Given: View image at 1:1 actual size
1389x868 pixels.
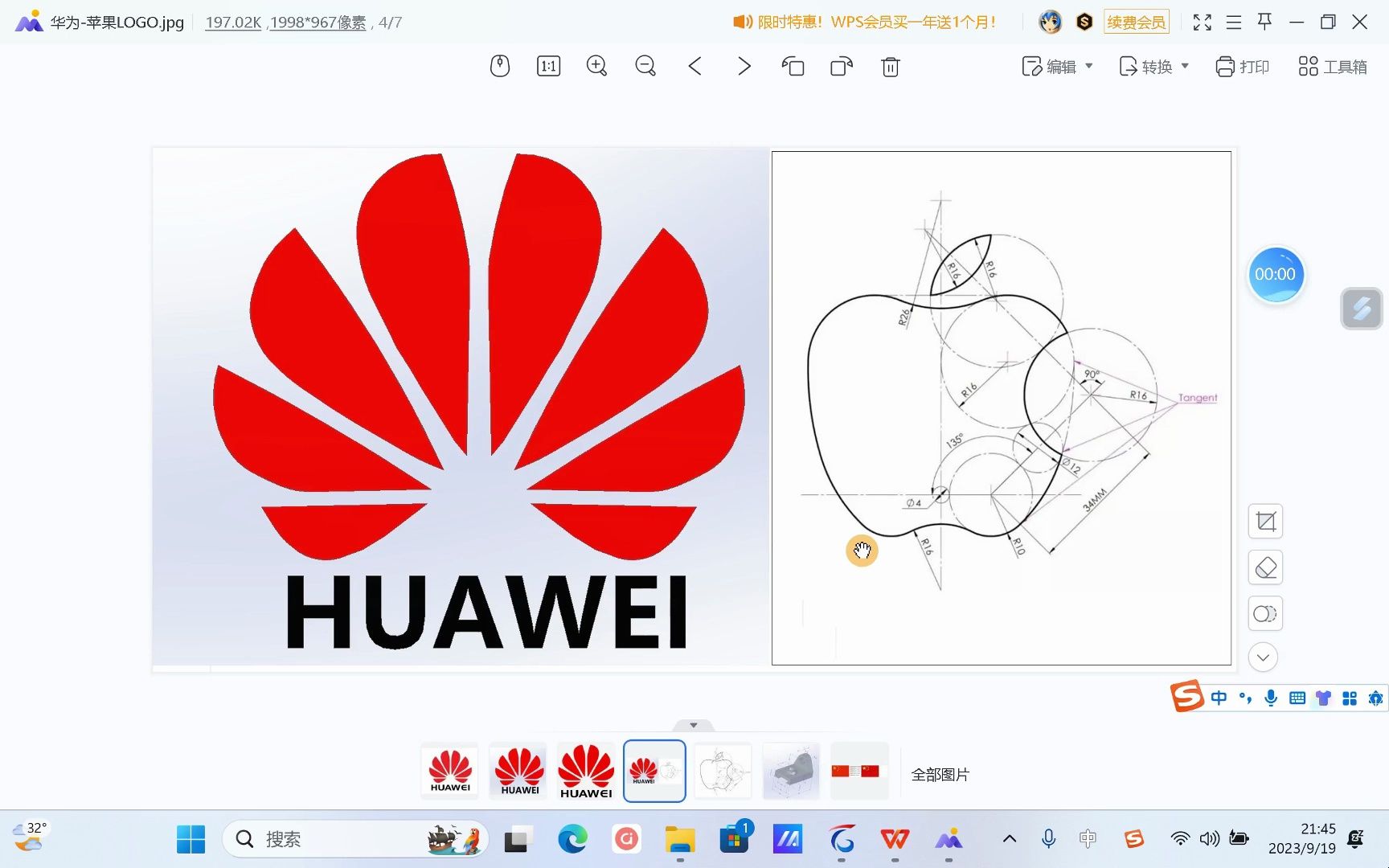Looking at the screenshot, I should coord(547,66).
